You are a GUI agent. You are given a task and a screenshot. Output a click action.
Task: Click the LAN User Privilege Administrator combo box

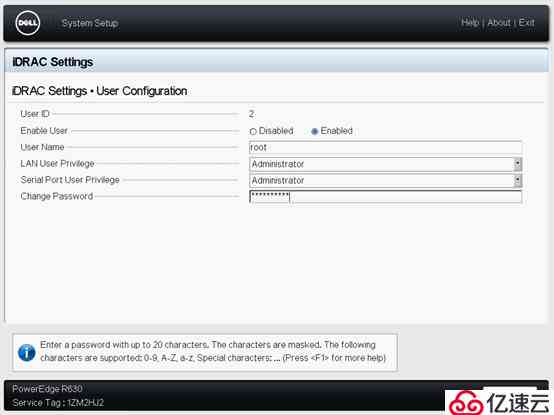coord(385,164)
